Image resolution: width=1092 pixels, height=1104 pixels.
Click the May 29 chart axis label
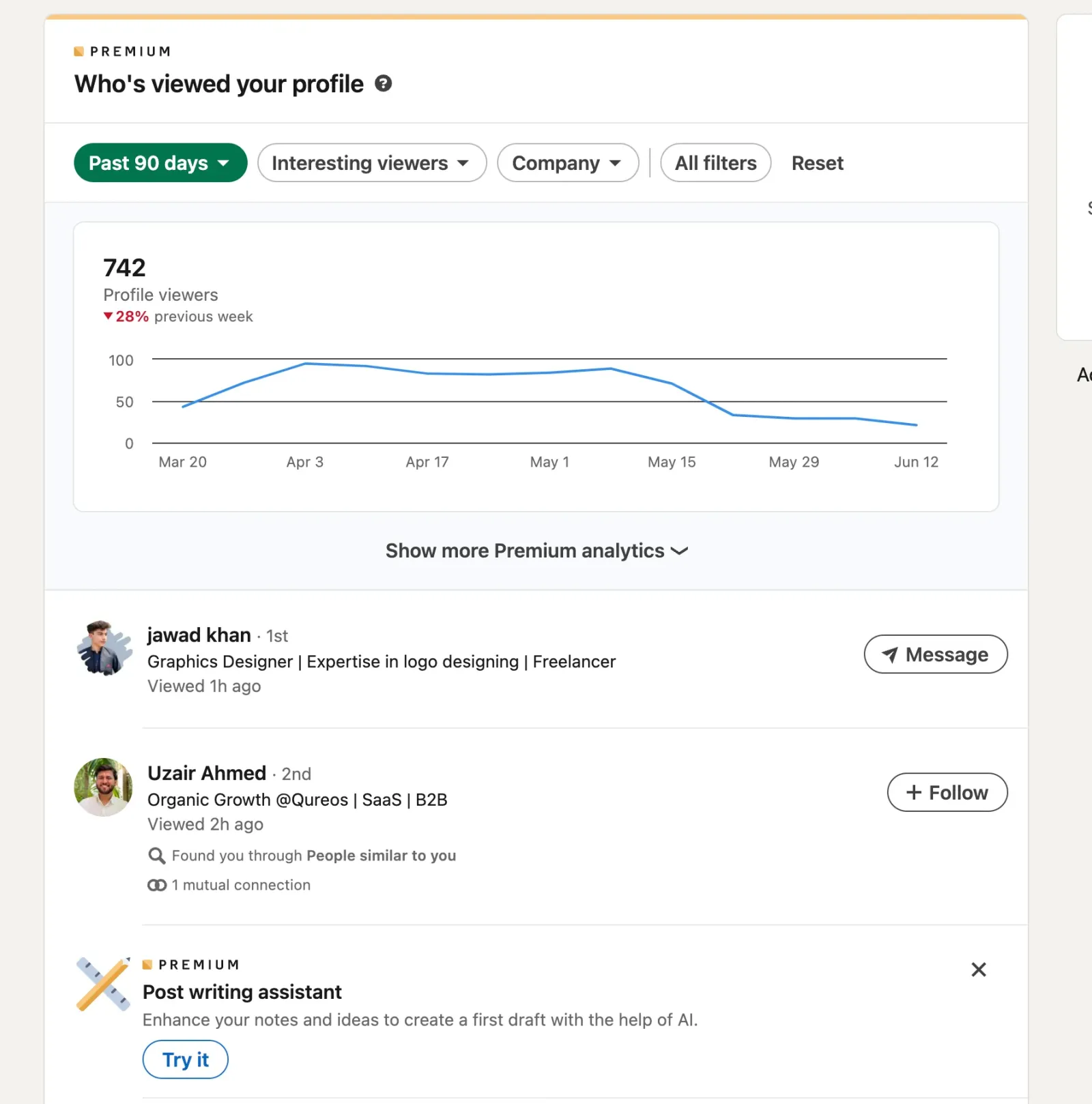(794, 462)
